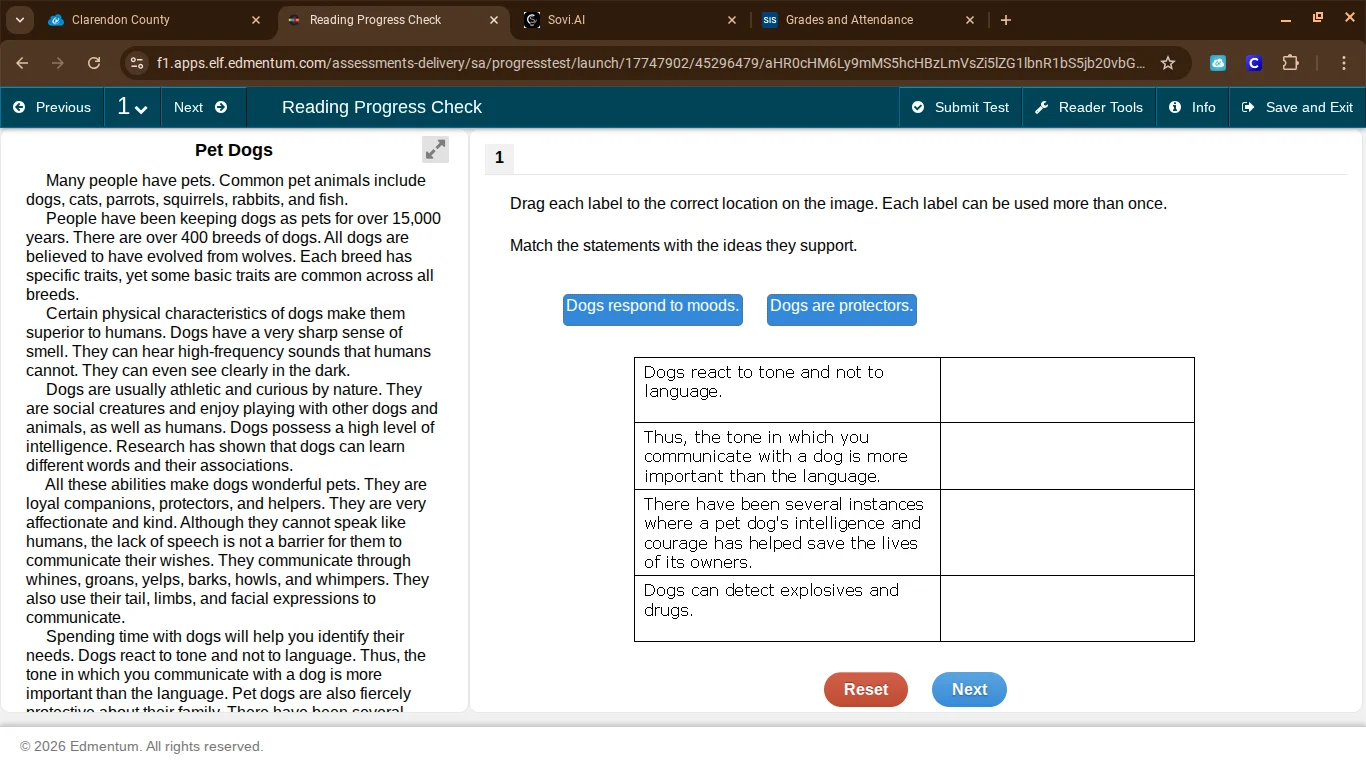
Task: Go to the Previous question
Action: pos(52,107)
